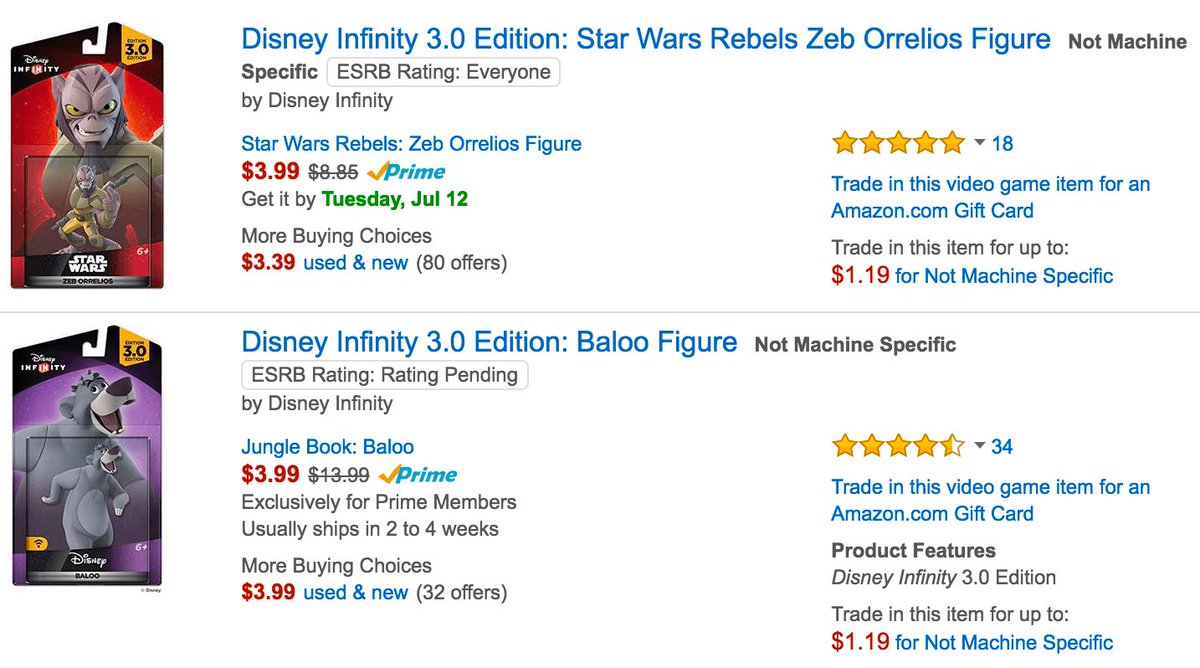Click the Baloo four-and-a-half-star rating
Screen dimensions: 1200x668
click(897, 446)
